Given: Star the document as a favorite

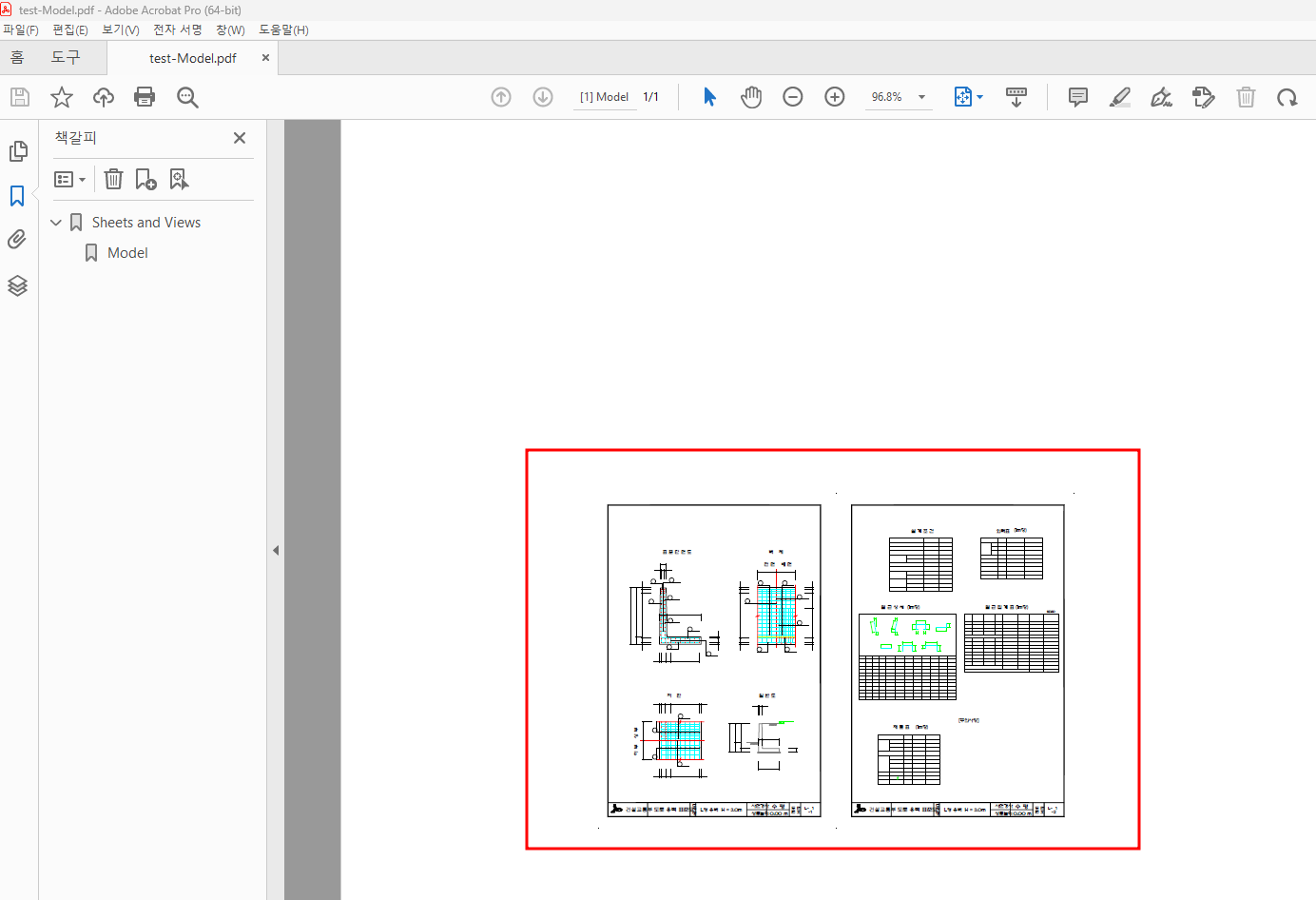Looking at the screenshot, I should pyautogui.click(x=61, y=96).
